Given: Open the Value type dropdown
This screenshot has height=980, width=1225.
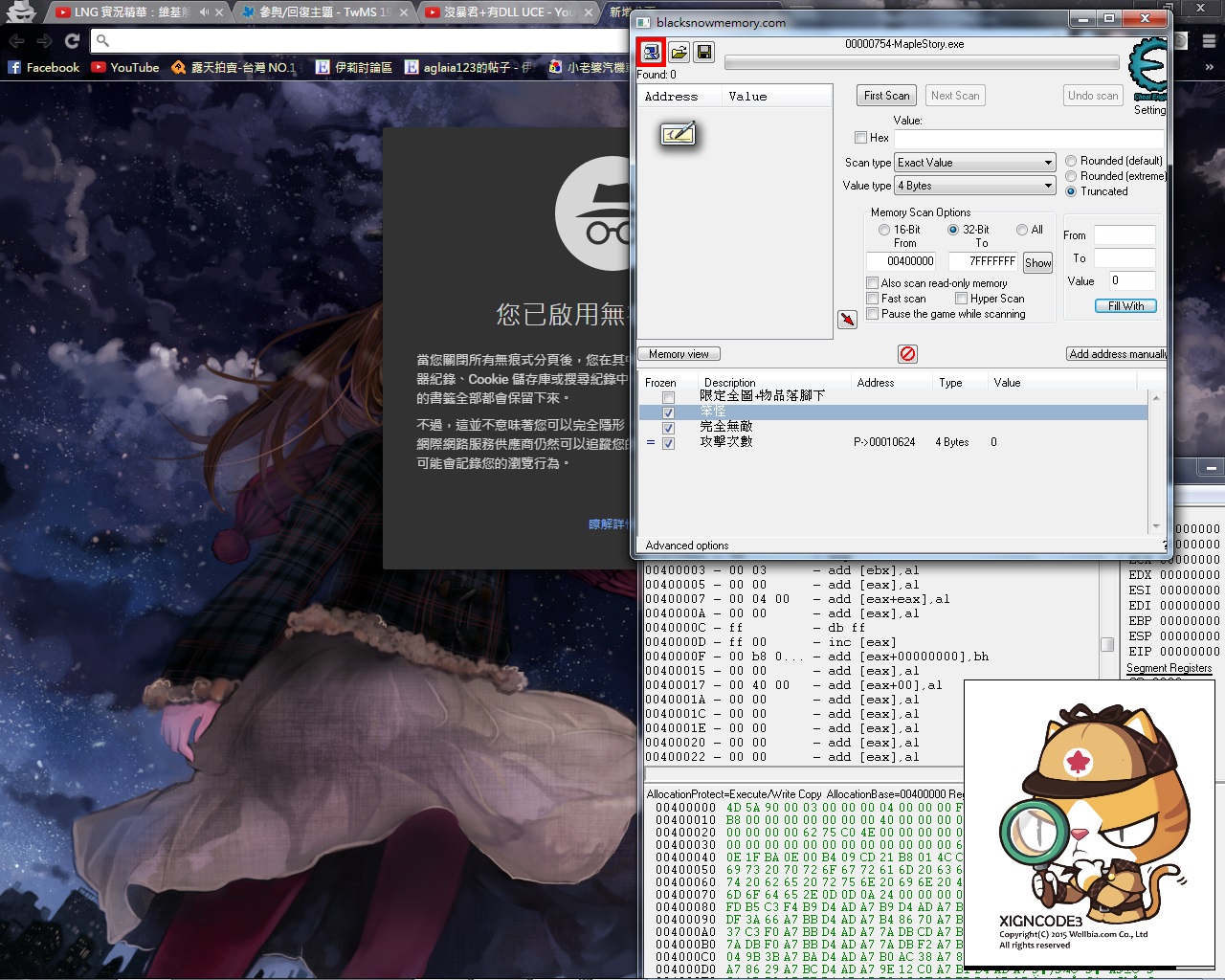Looking at the screenshot, I should (x=974, y=186).
